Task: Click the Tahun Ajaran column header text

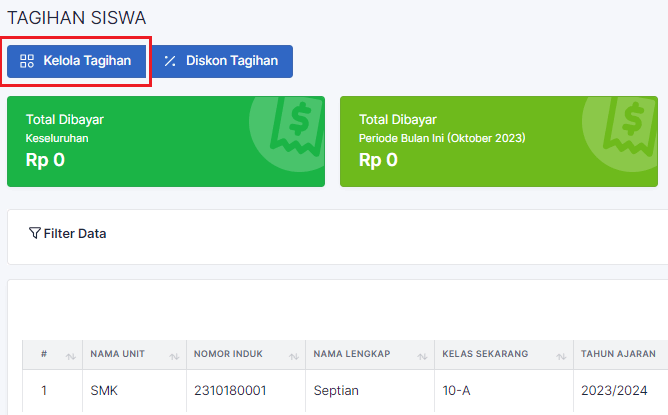Action: pyautogui.click(x=618, y=354)
